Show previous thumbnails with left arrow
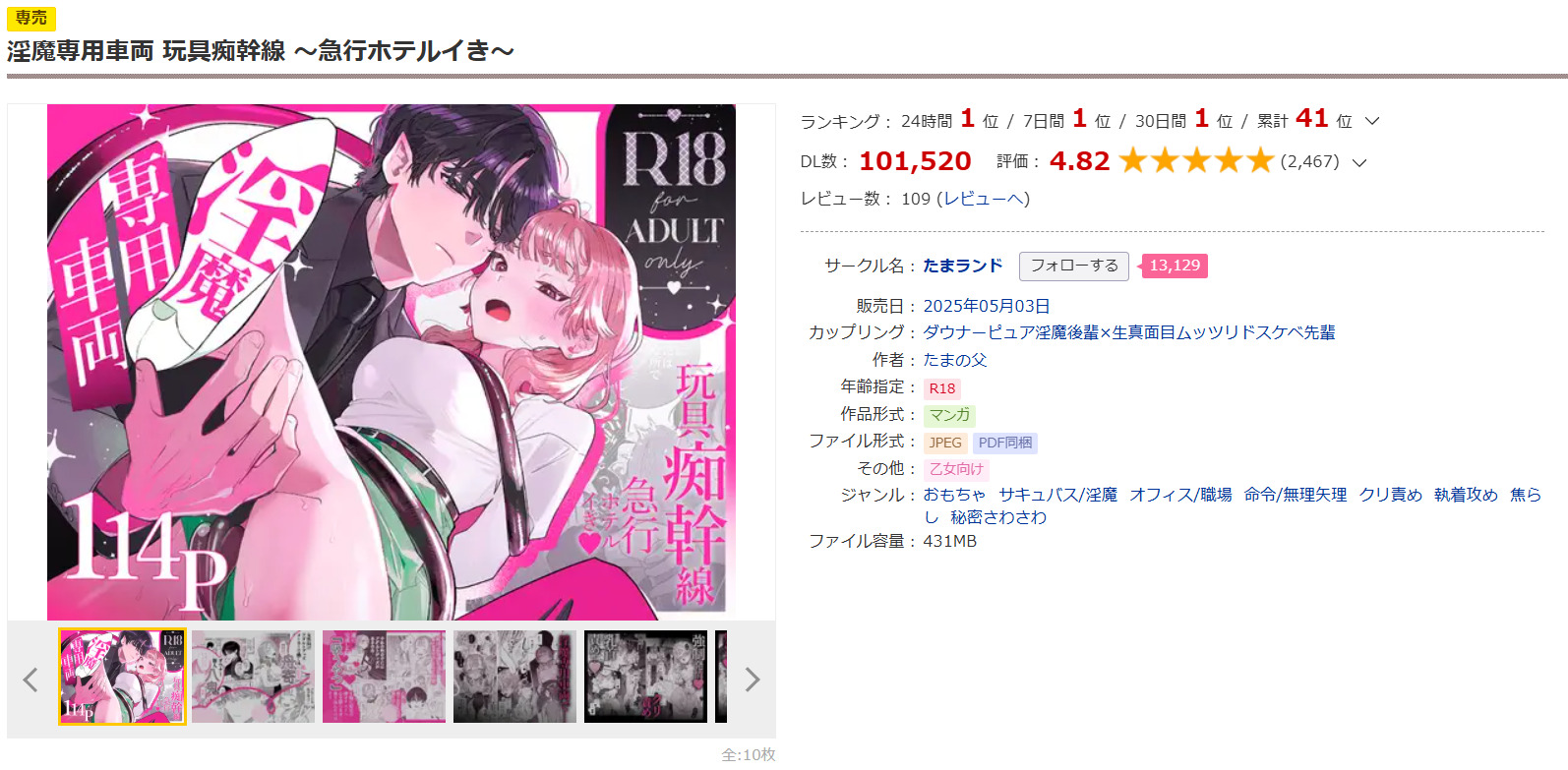Viewport: 1568px width, 770px height. [x=30, y=680]
